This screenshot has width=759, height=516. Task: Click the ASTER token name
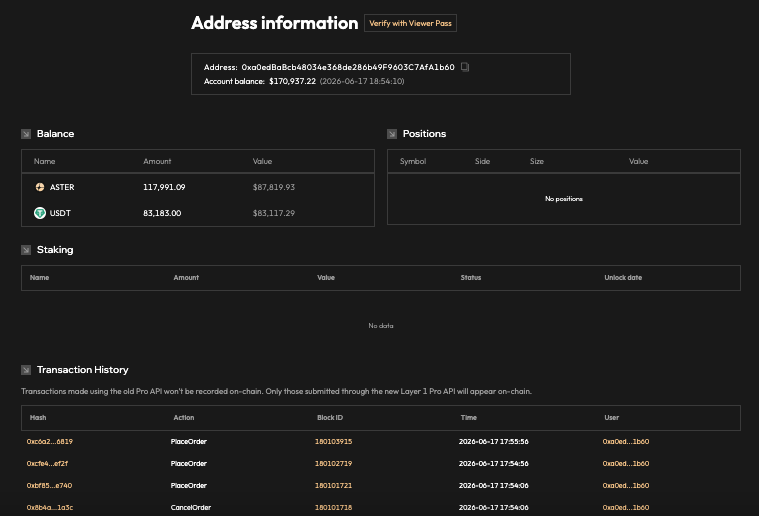tap(62, 187)
